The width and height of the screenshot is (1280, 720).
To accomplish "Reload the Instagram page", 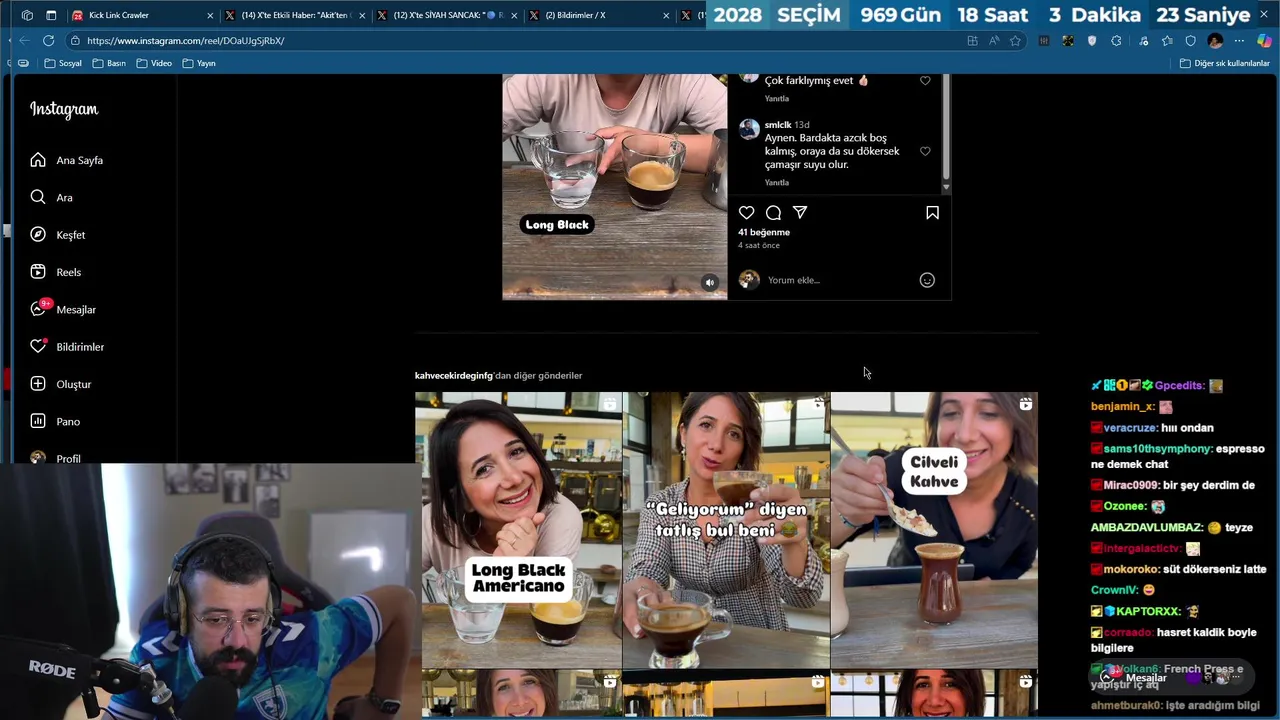I will (48, 40).
